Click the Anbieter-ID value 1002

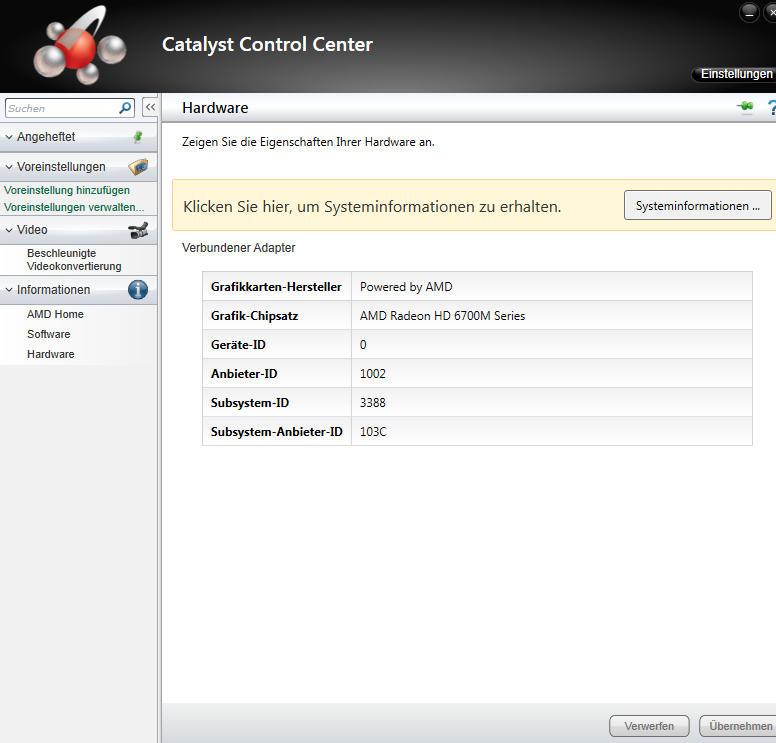(373, 374)
